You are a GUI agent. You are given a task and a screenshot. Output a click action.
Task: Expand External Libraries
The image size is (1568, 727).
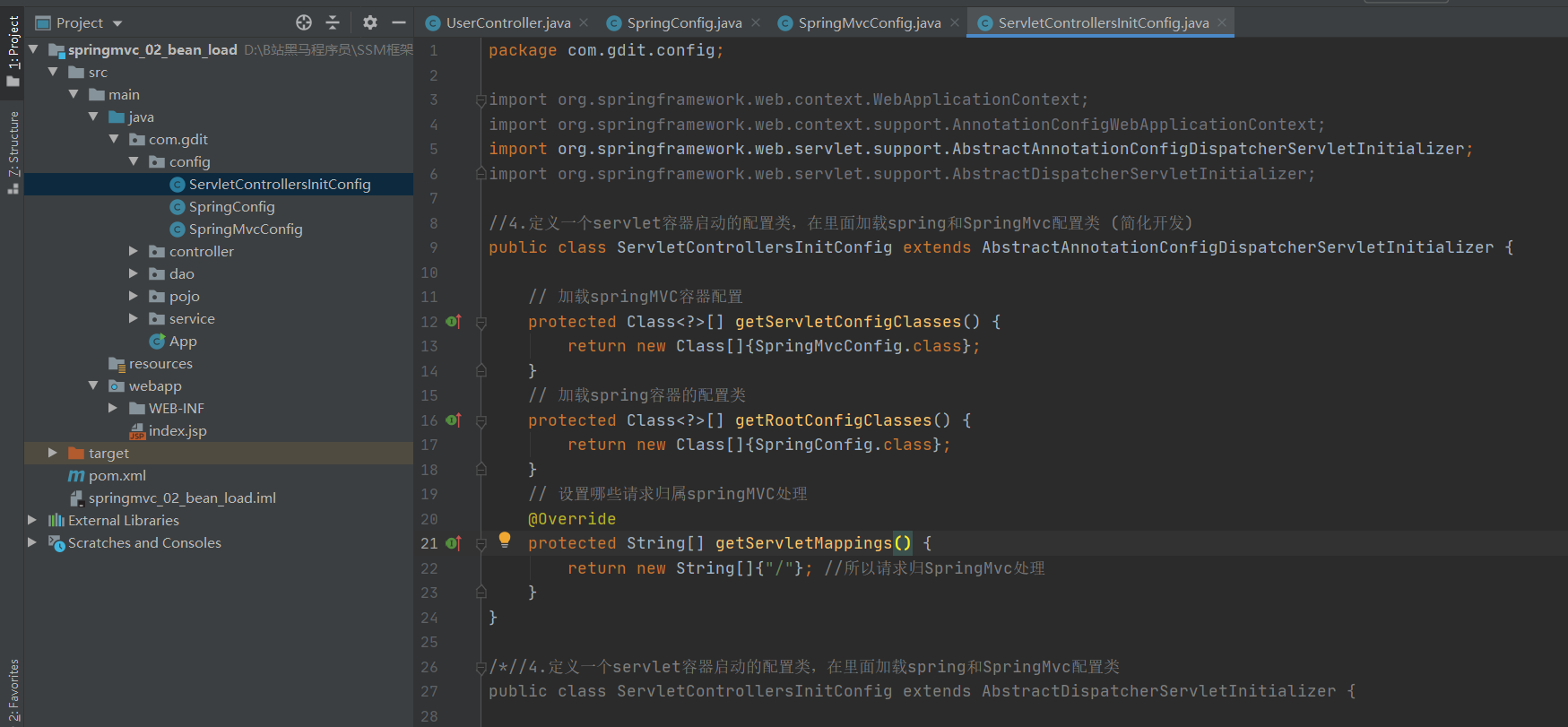click(33, 520)
